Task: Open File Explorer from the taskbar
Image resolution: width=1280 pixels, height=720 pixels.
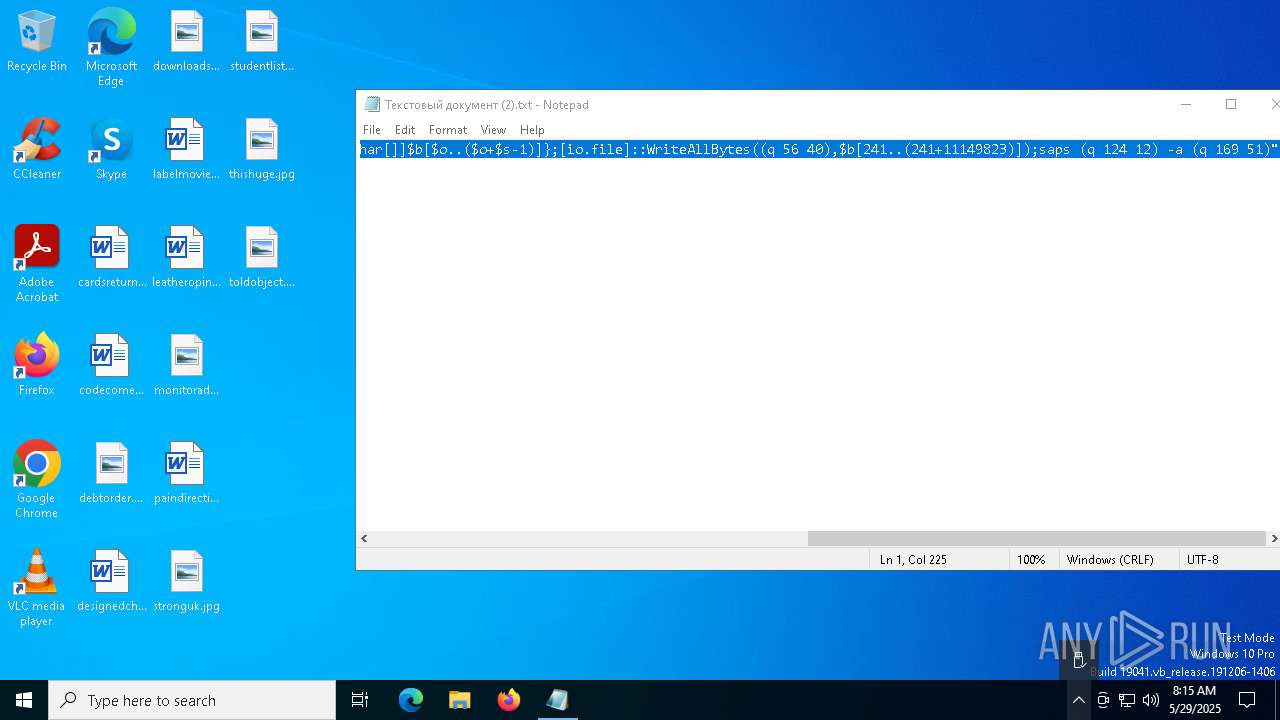Action: [460, 700]
